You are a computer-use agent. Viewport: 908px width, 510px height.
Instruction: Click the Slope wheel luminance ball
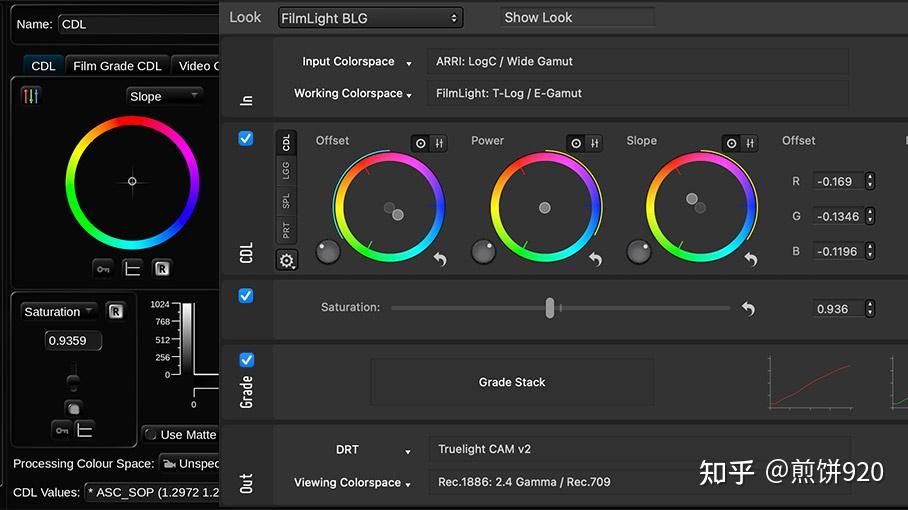[x=639, y=252]
